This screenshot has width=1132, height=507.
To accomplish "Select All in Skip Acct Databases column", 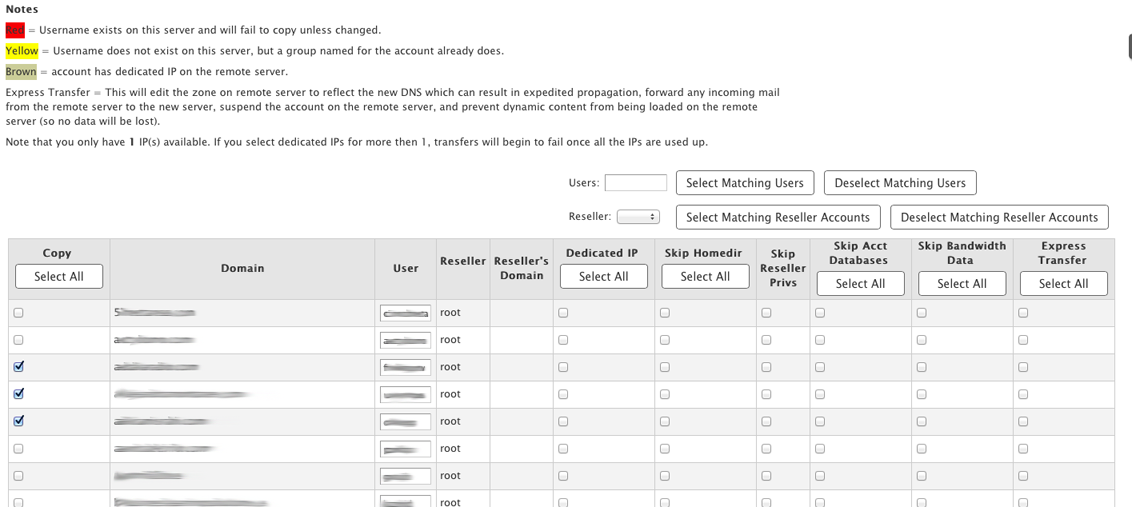I will click(860, 283).
